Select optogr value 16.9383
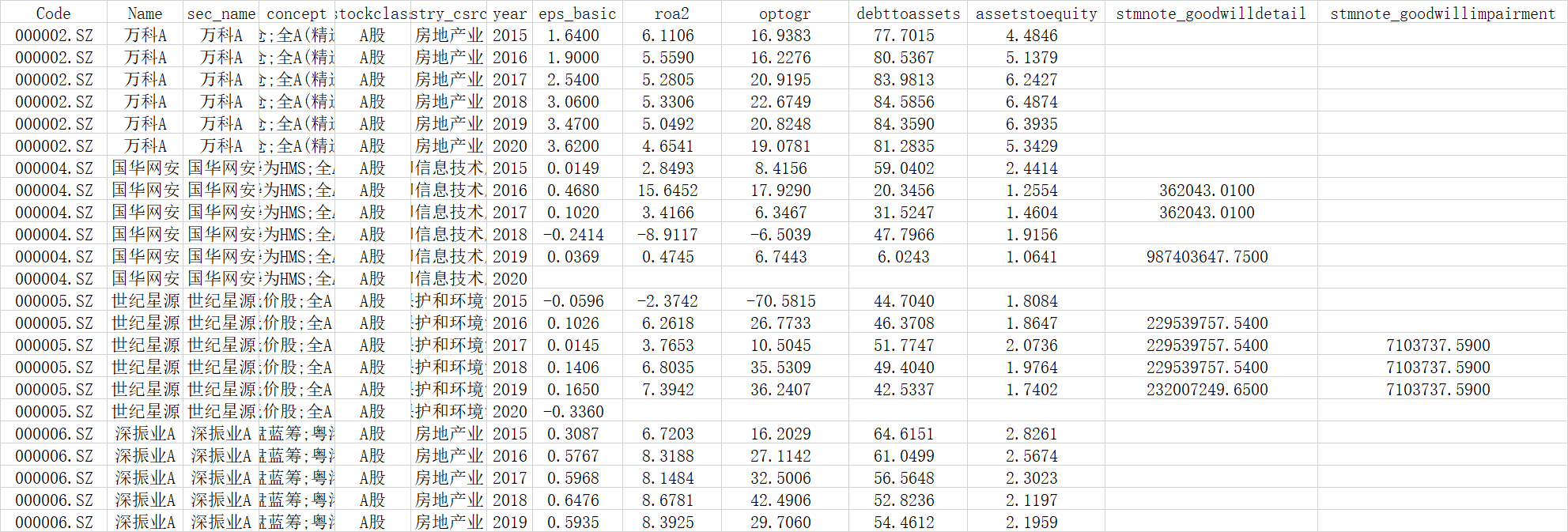This screenshot has height=532, width=1568. pyautogui.click(x=780, y=36)
